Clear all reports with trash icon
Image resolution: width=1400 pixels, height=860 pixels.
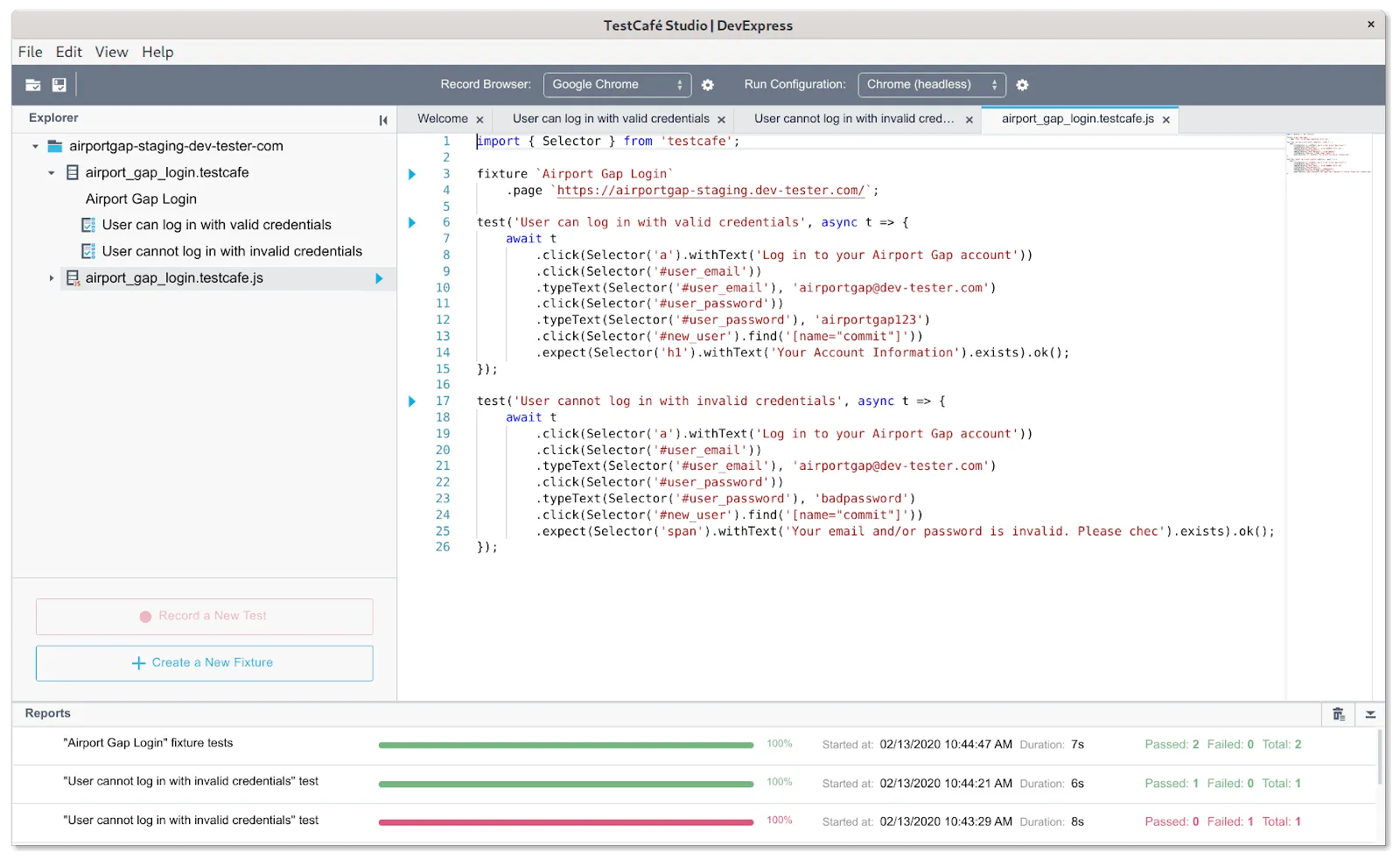(x=1339, y=714)
